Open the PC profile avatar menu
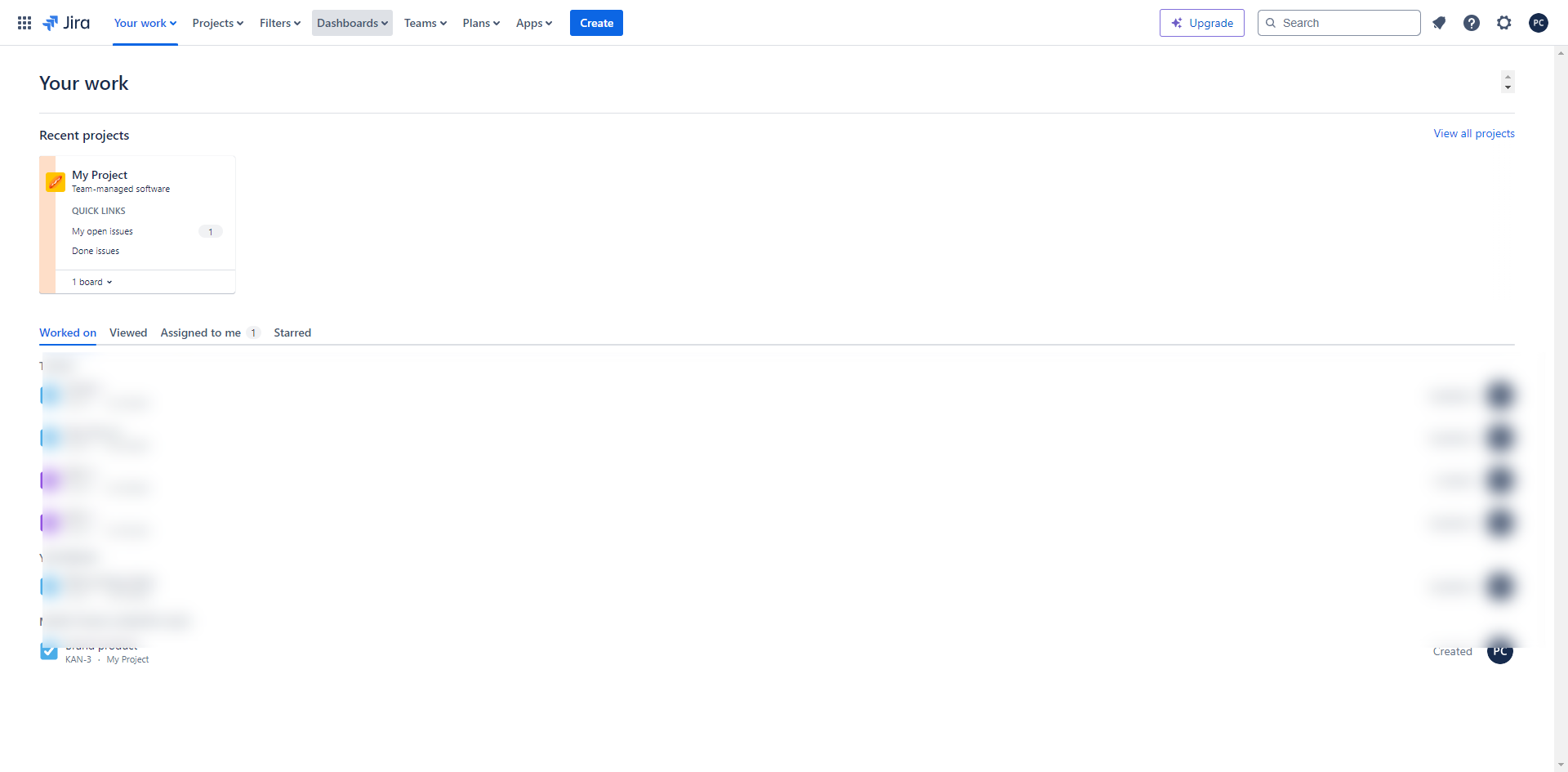 coord(1539,23)
